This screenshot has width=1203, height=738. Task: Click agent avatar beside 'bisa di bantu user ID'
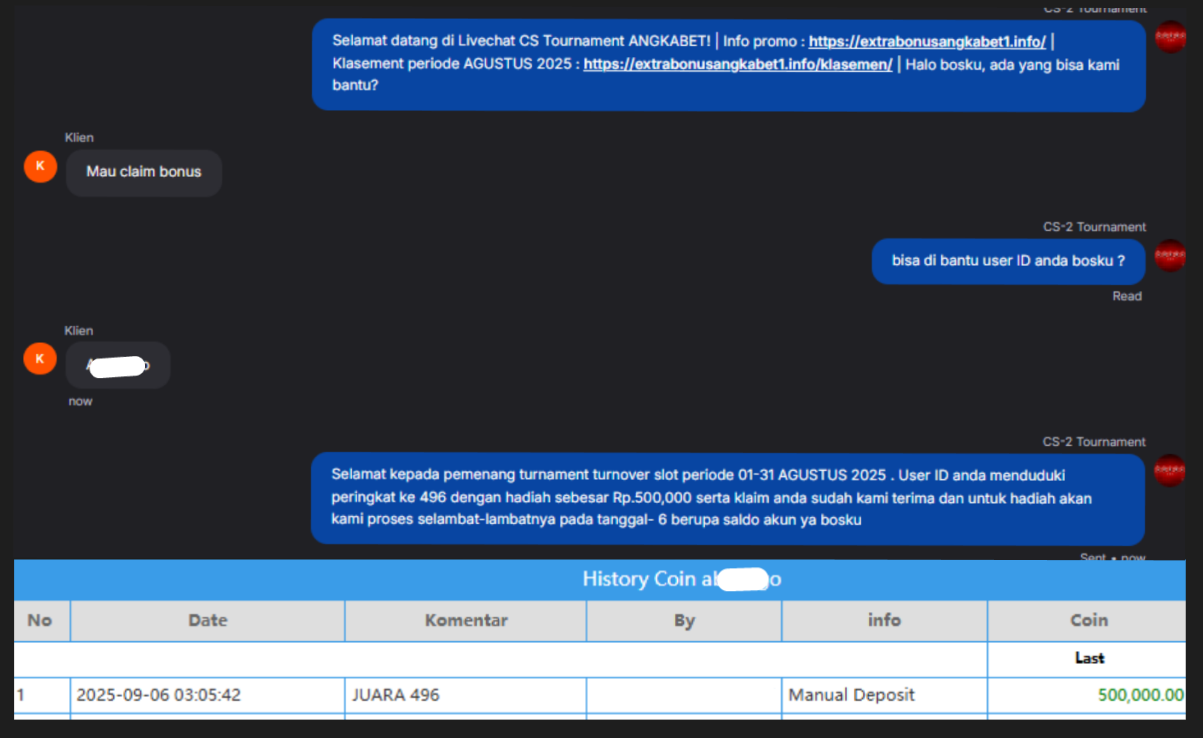pos(1170,255)
